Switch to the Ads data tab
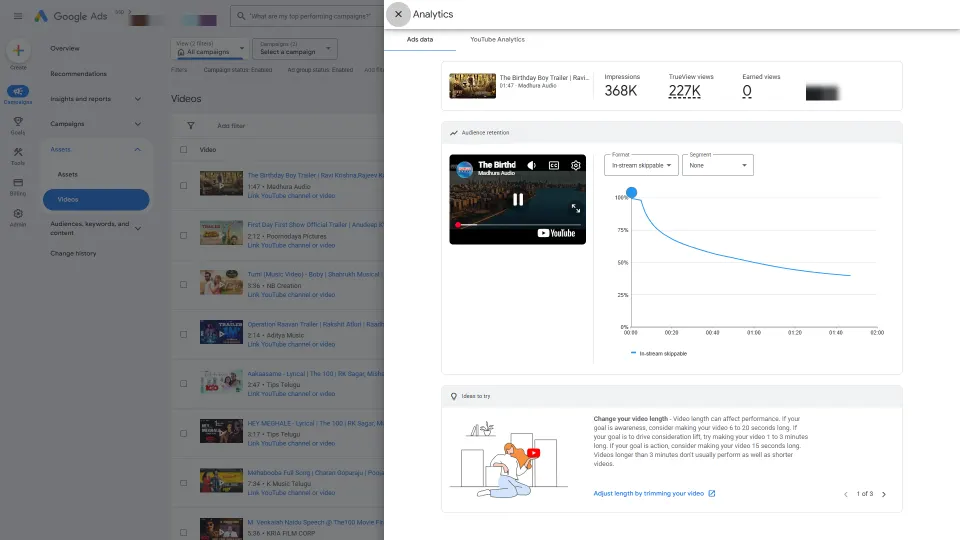The image size is (960, 540). point(420,39)
